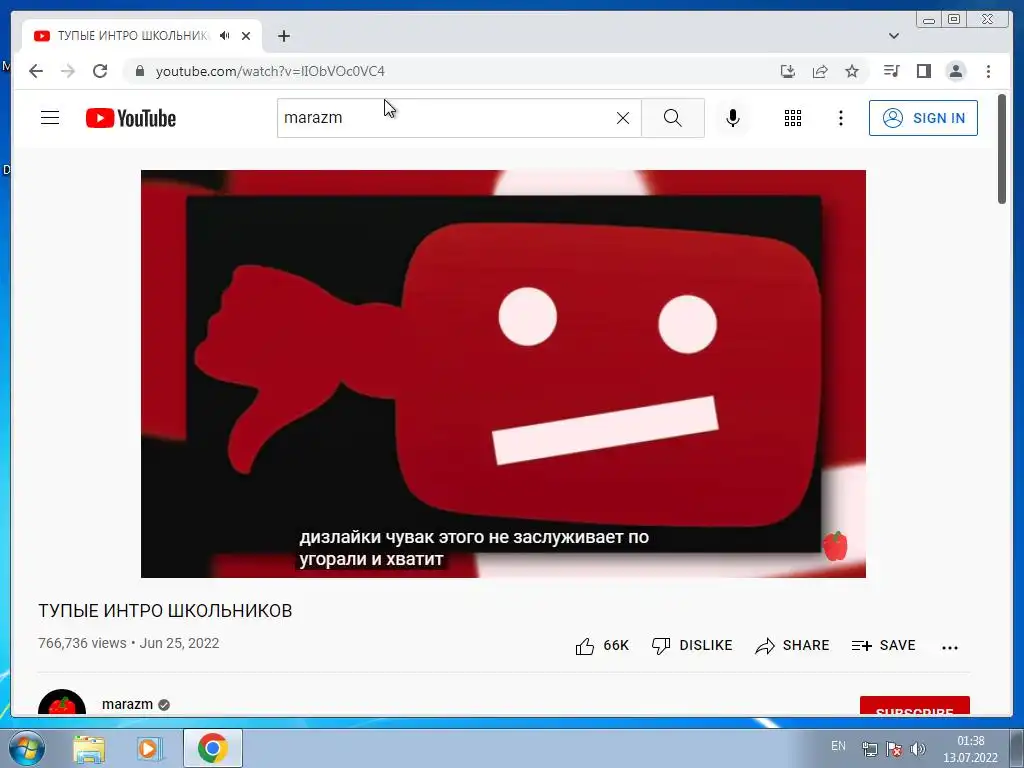Go back in browser history

(36, 71)
